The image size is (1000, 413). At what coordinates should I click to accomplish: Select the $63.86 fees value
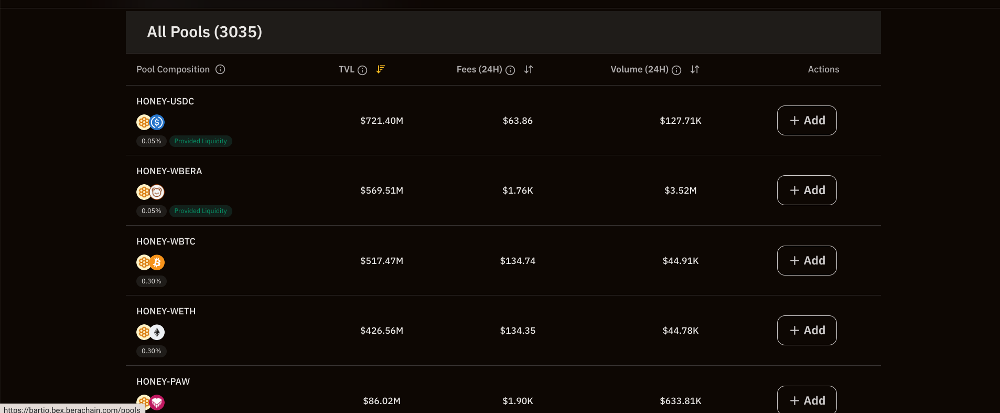tap(517, 120)
